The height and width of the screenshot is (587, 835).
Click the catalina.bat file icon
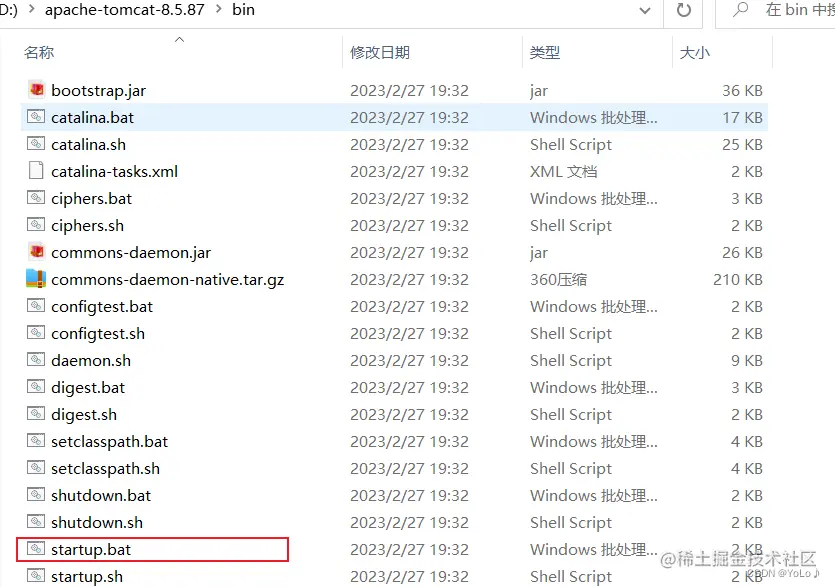[36, 117]
